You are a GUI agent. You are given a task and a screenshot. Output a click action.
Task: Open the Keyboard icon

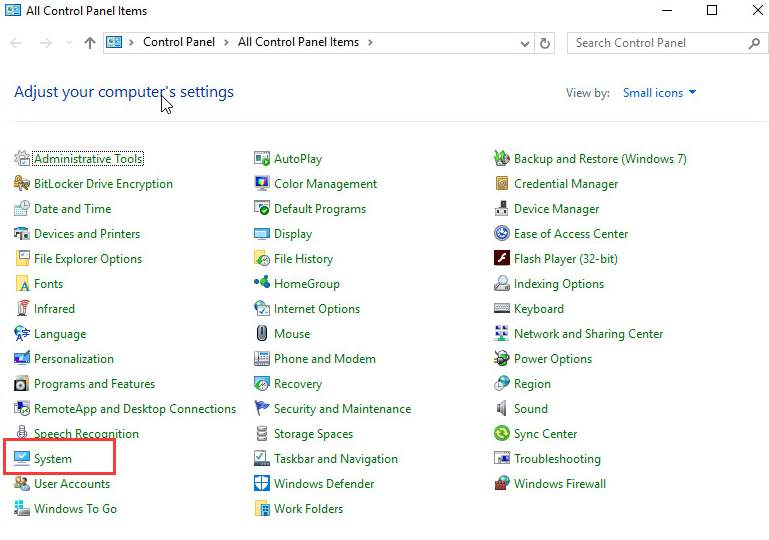coord(502,309)
